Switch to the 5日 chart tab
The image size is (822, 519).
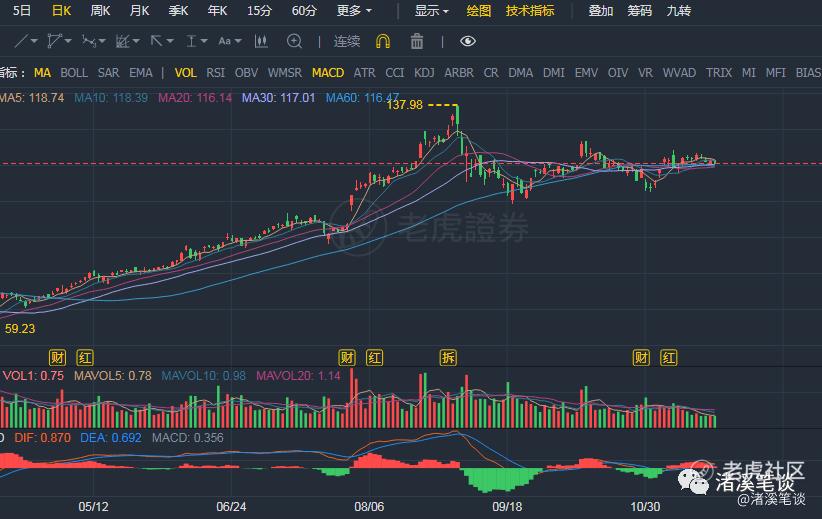click(x=21, y=10)
